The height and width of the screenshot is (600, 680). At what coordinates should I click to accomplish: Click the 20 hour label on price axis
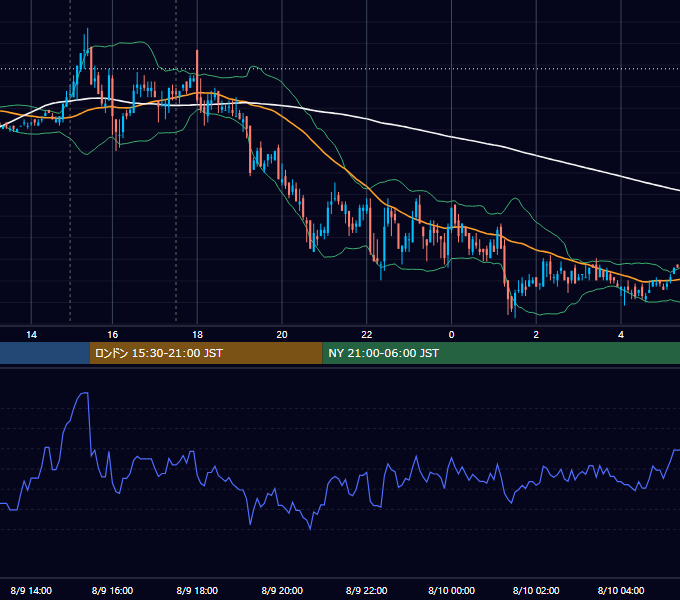click(x=282, y=334)
